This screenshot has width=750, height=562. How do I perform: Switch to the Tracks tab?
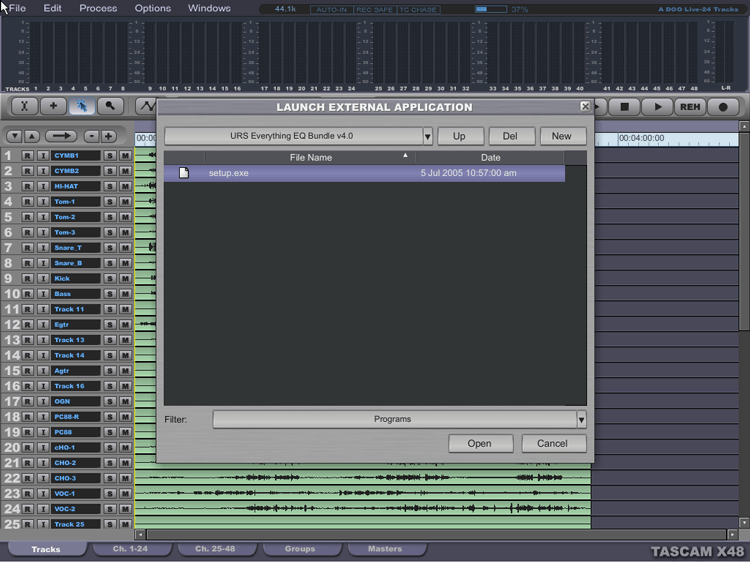46,549
